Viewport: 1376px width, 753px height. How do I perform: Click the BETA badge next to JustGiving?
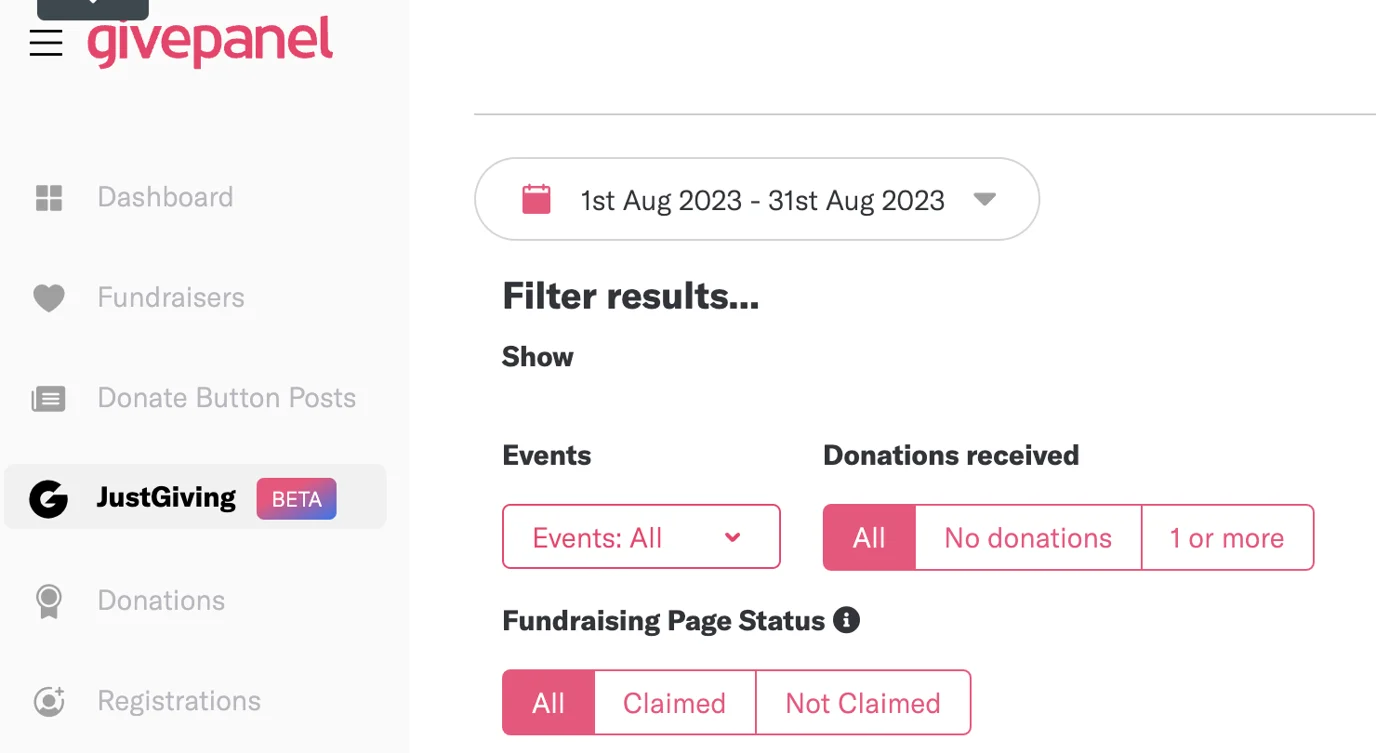click(295, 498)
